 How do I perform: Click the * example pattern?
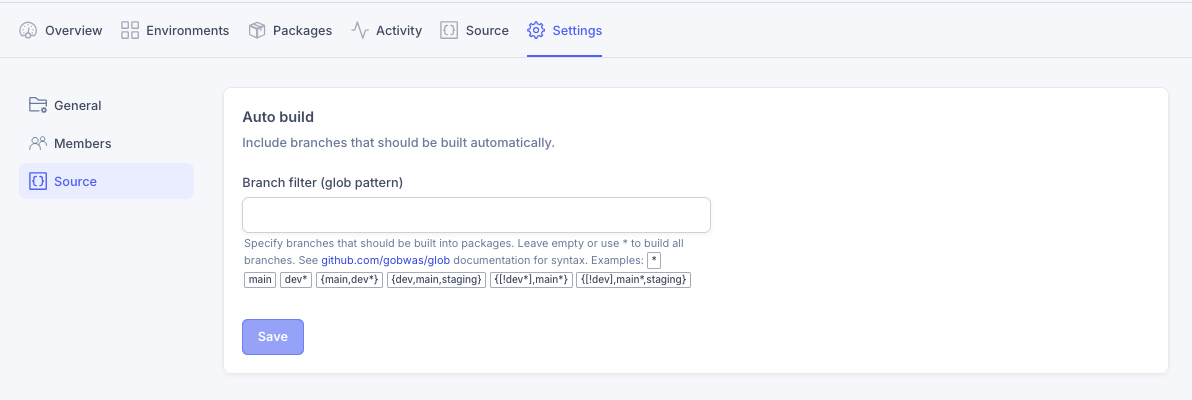655,261
